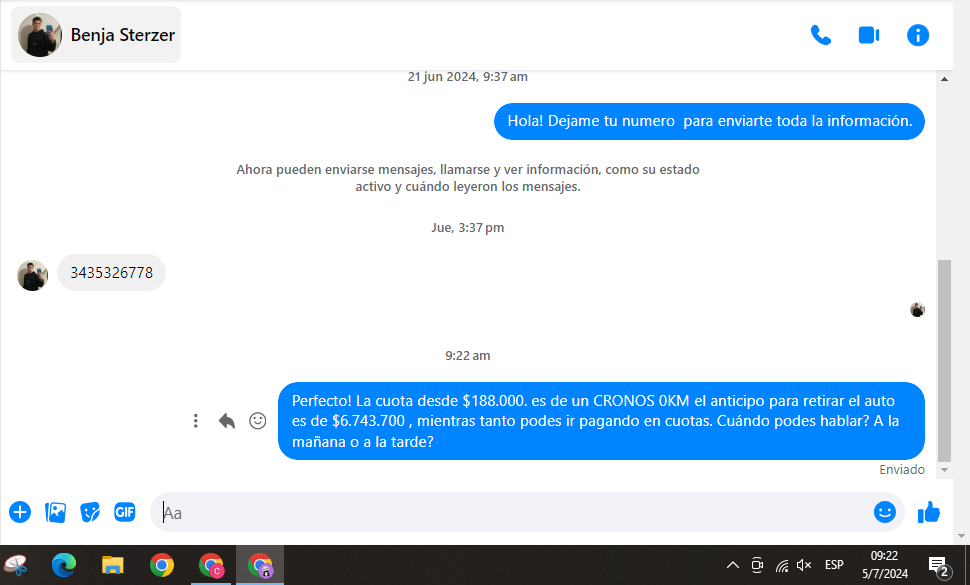Click the message input field
The width and height of the screenshot is (970, 585).
(x=510, y=513)
